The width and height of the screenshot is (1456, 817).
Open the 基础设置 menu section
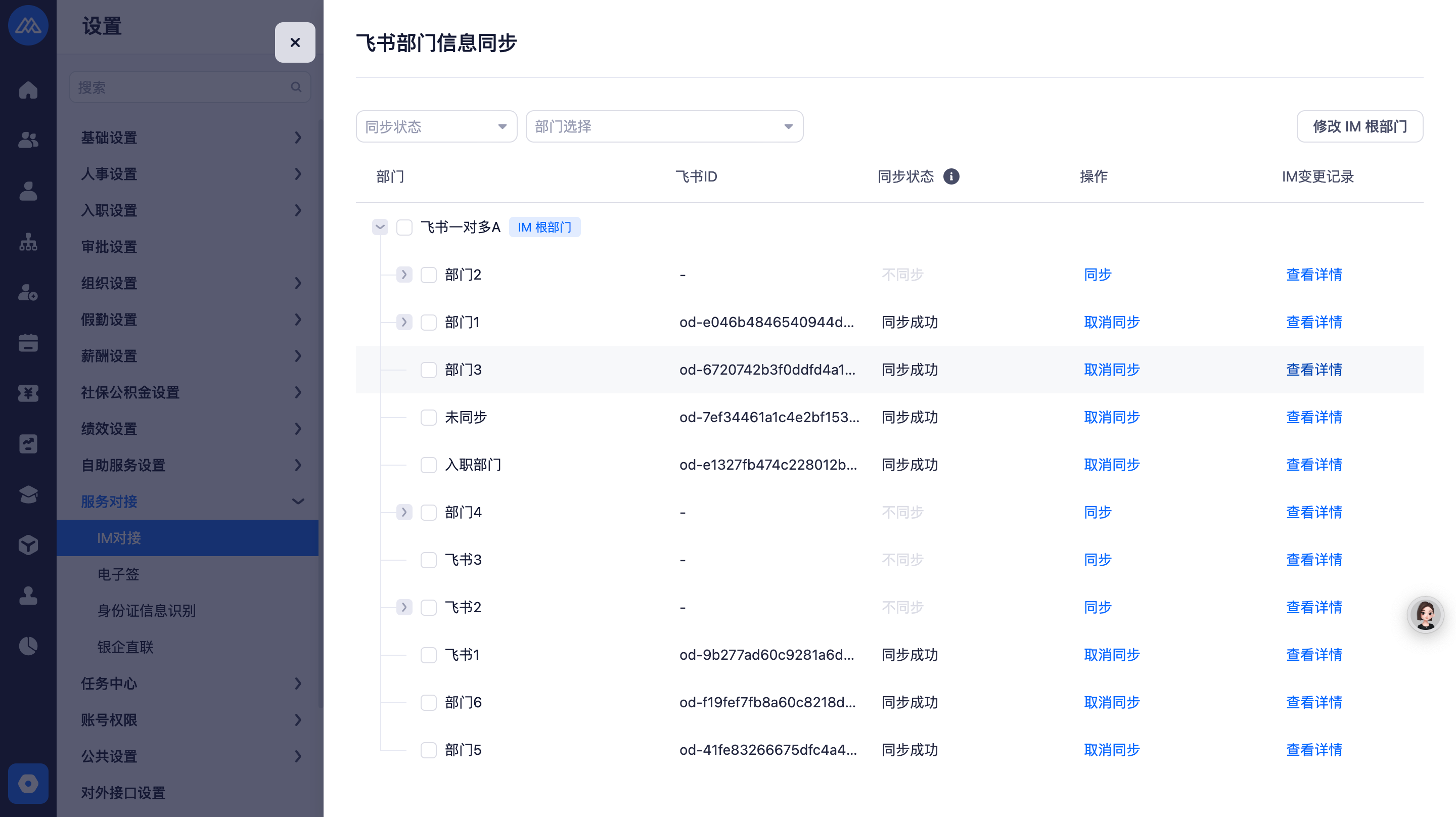(190, 138)
